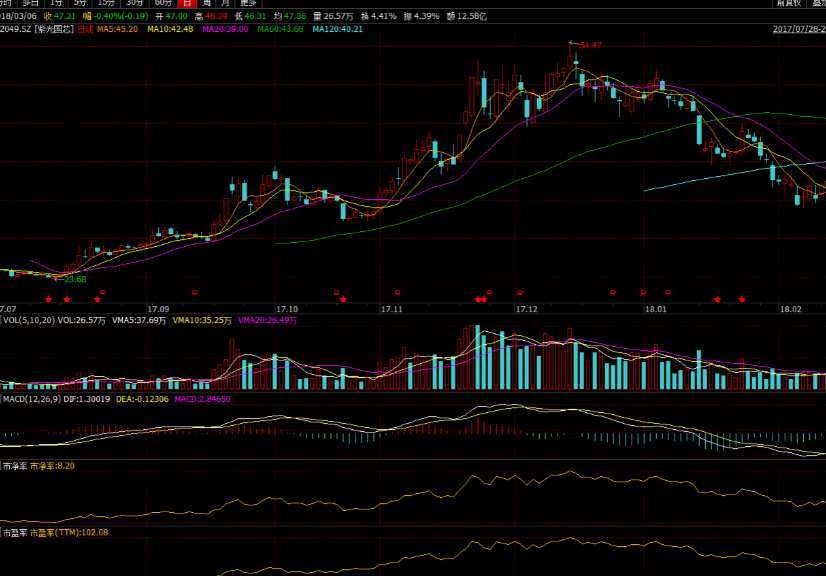Click the leftmost red star event marker
826x576 pixels.
point(48,299)
